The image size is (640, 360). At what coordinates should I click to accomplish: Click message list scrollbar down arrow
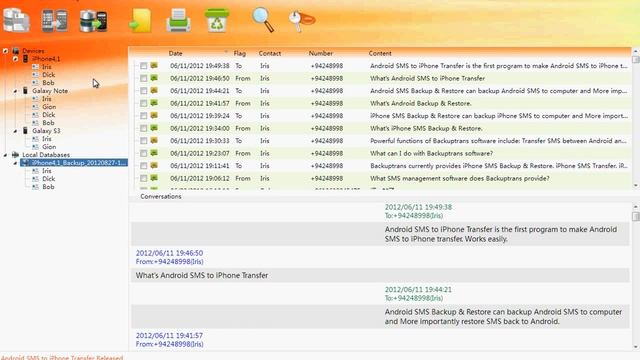pyautogui.click(x=636, y=186)
